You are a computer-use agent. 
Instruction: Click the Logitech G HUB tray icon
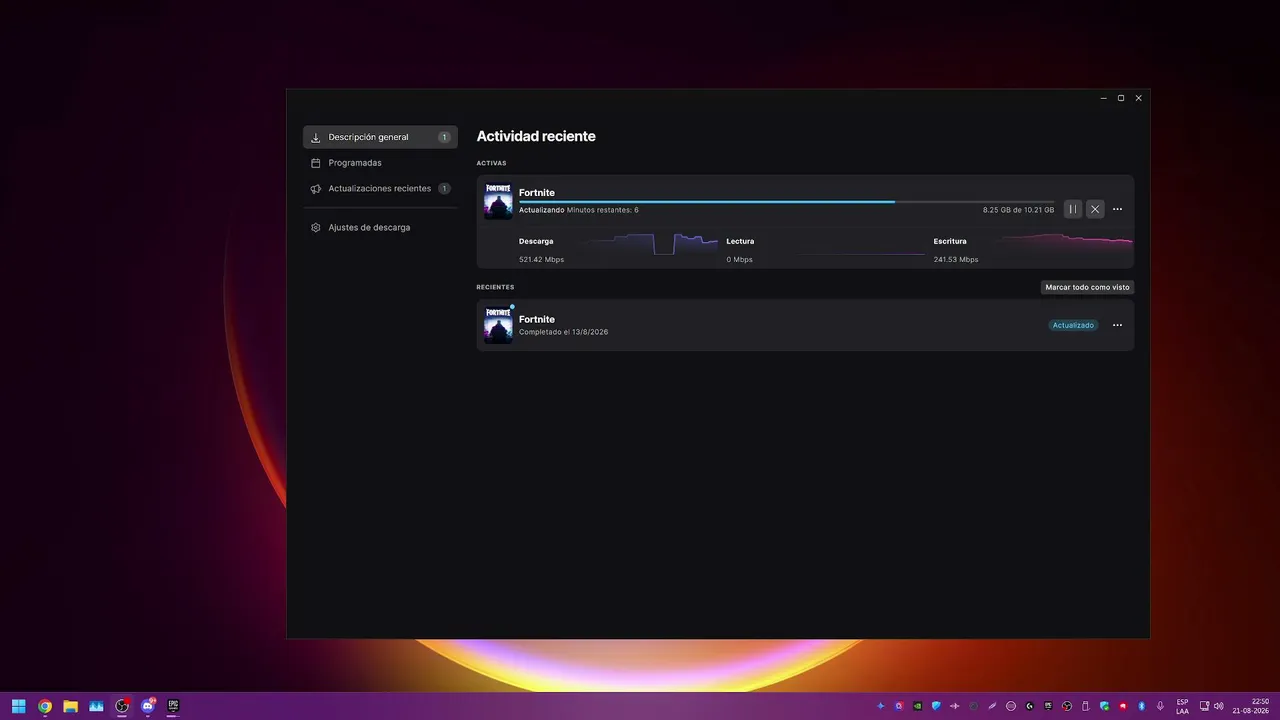coord(1029,706)
